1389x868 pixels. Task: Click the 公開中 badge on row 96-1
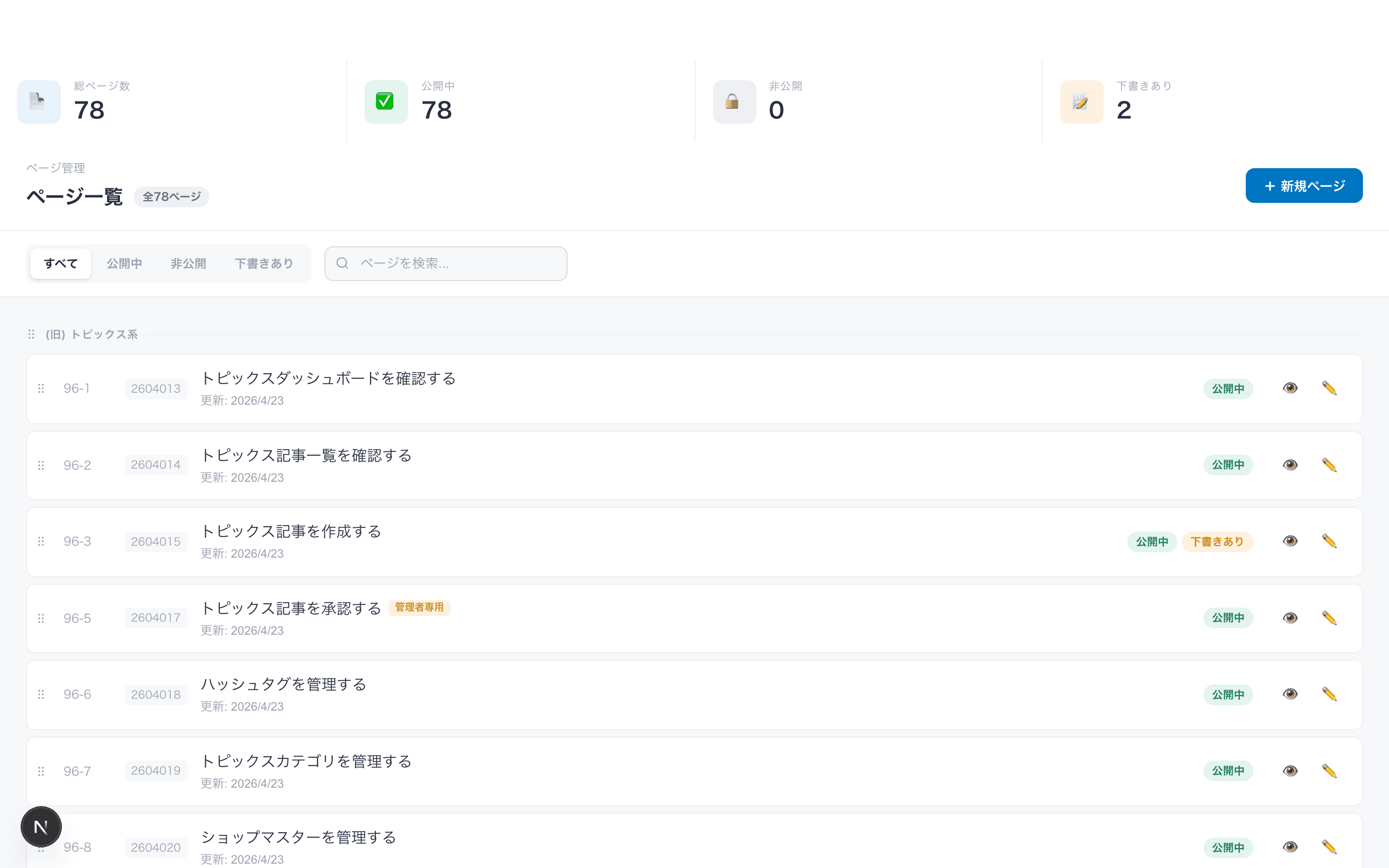pyautogui.click(x=1228, y=388)
